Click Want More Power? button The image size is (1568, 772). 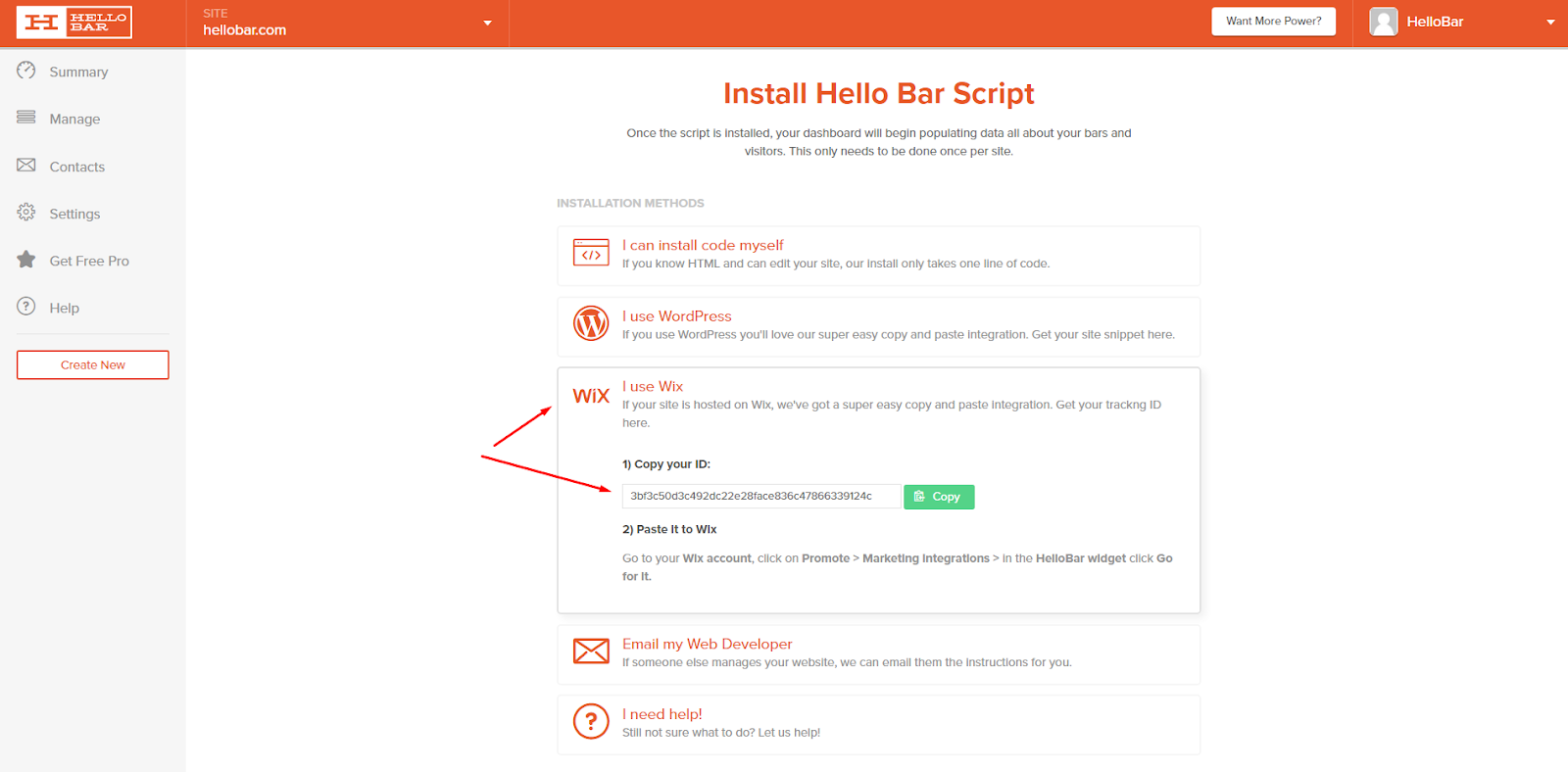[1273, 21]
